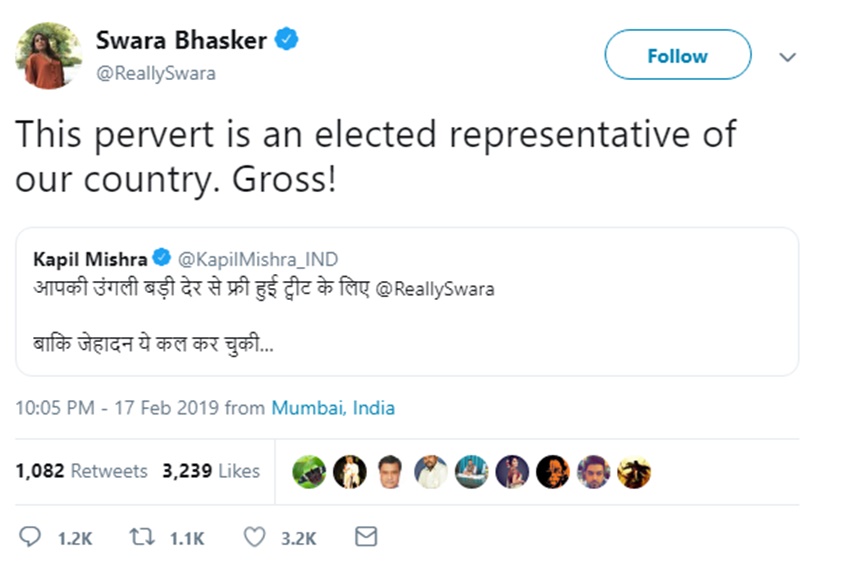This screenshot has height=587, width=850.
Task: View the 3,239 Likes list
Action: tap(211, 471)
